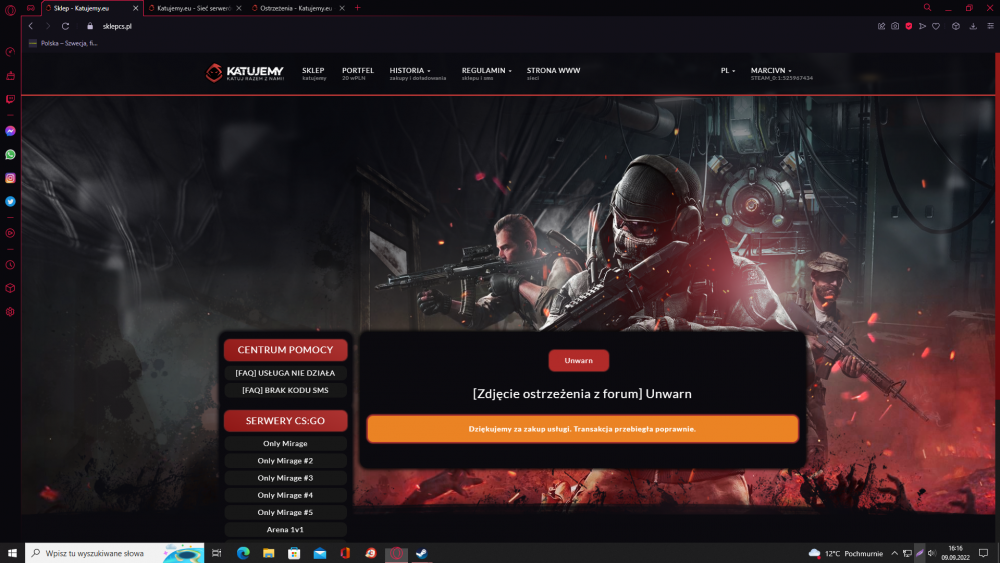Expand the REGULAMIN dropdown menu
Viewport: 1000px width, 563px height.
tap(487, 73)
